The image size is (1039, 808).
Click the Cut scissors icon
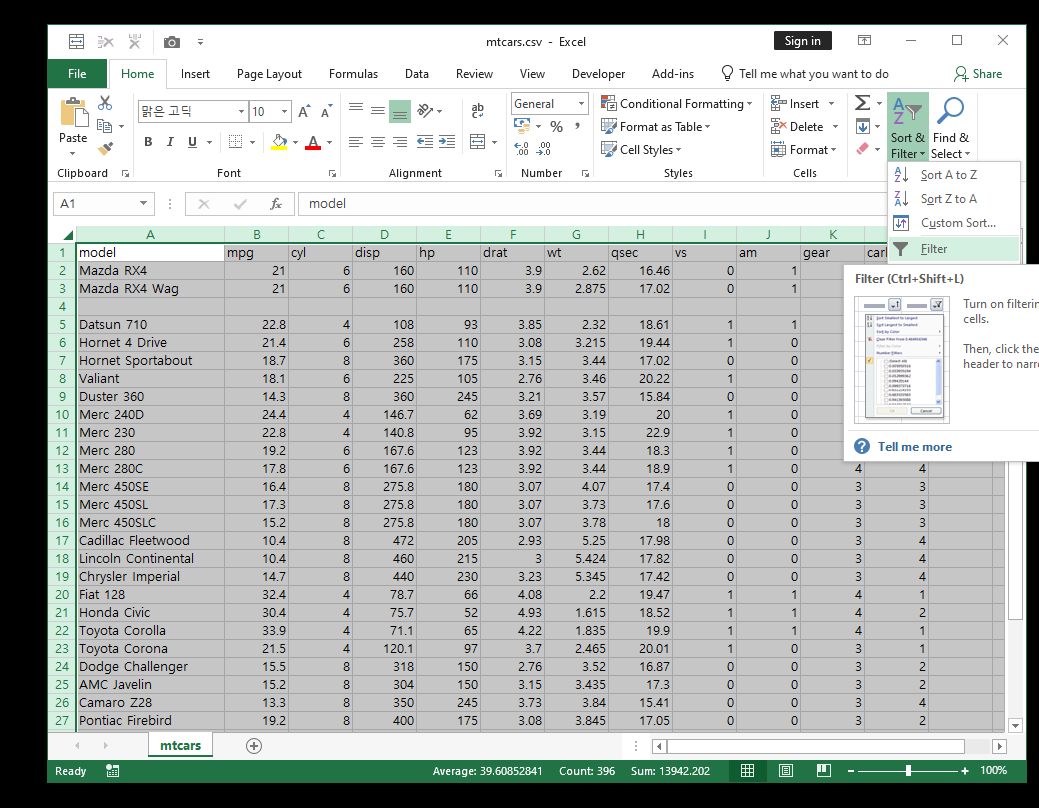tap(105, 103)
